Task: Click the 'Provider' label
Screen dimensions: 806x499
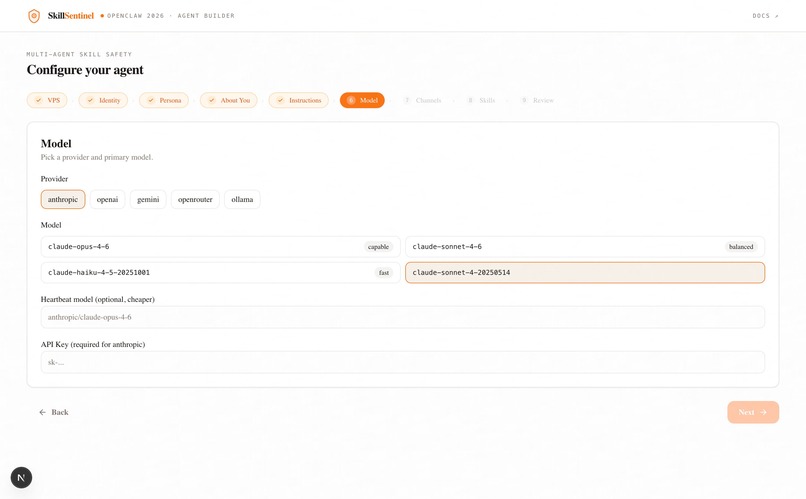Action: coord(54,179)
